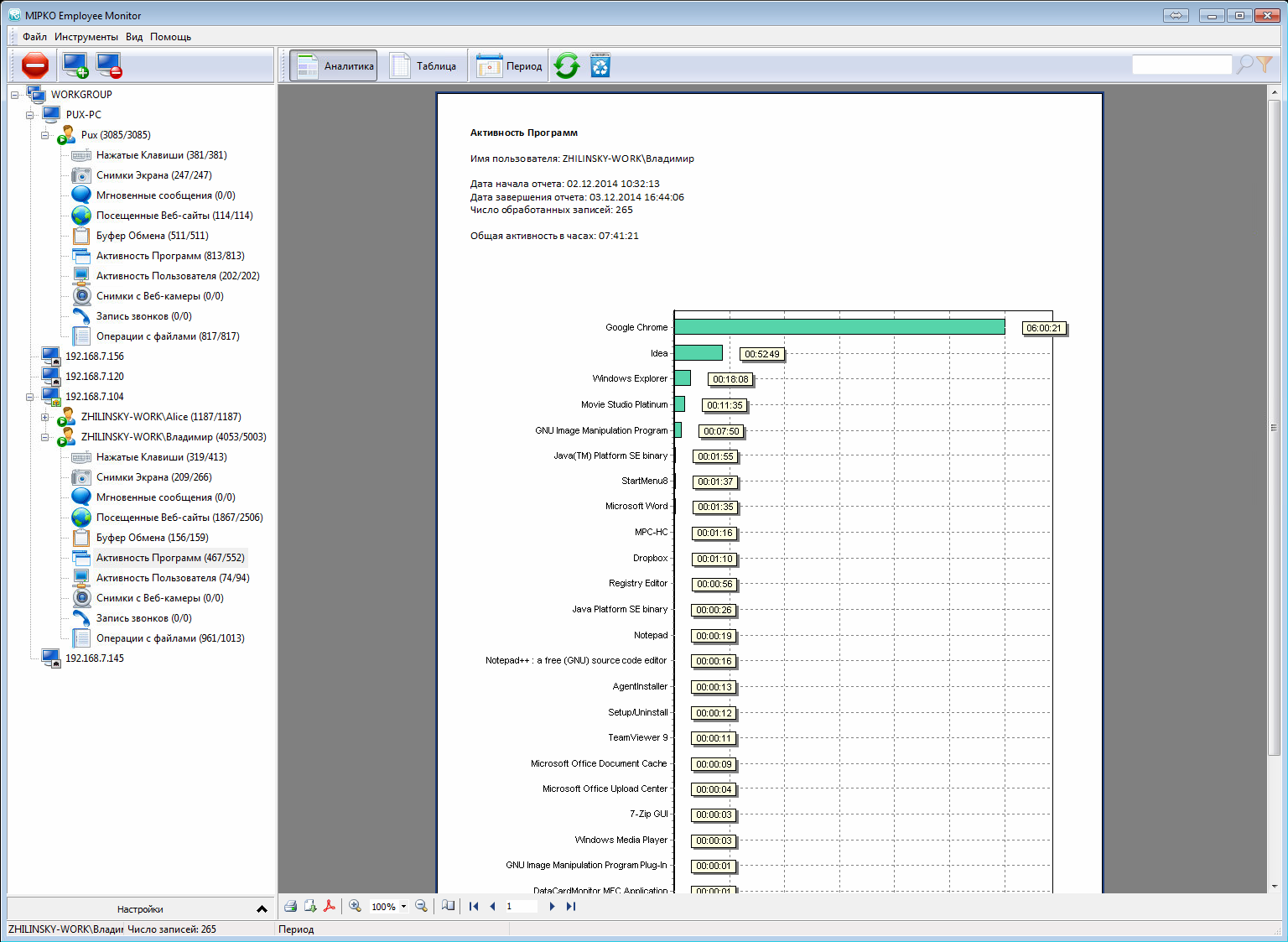
Task: Switch to the Таблица view
Action: pyautogui.click(x=423, y=65)
